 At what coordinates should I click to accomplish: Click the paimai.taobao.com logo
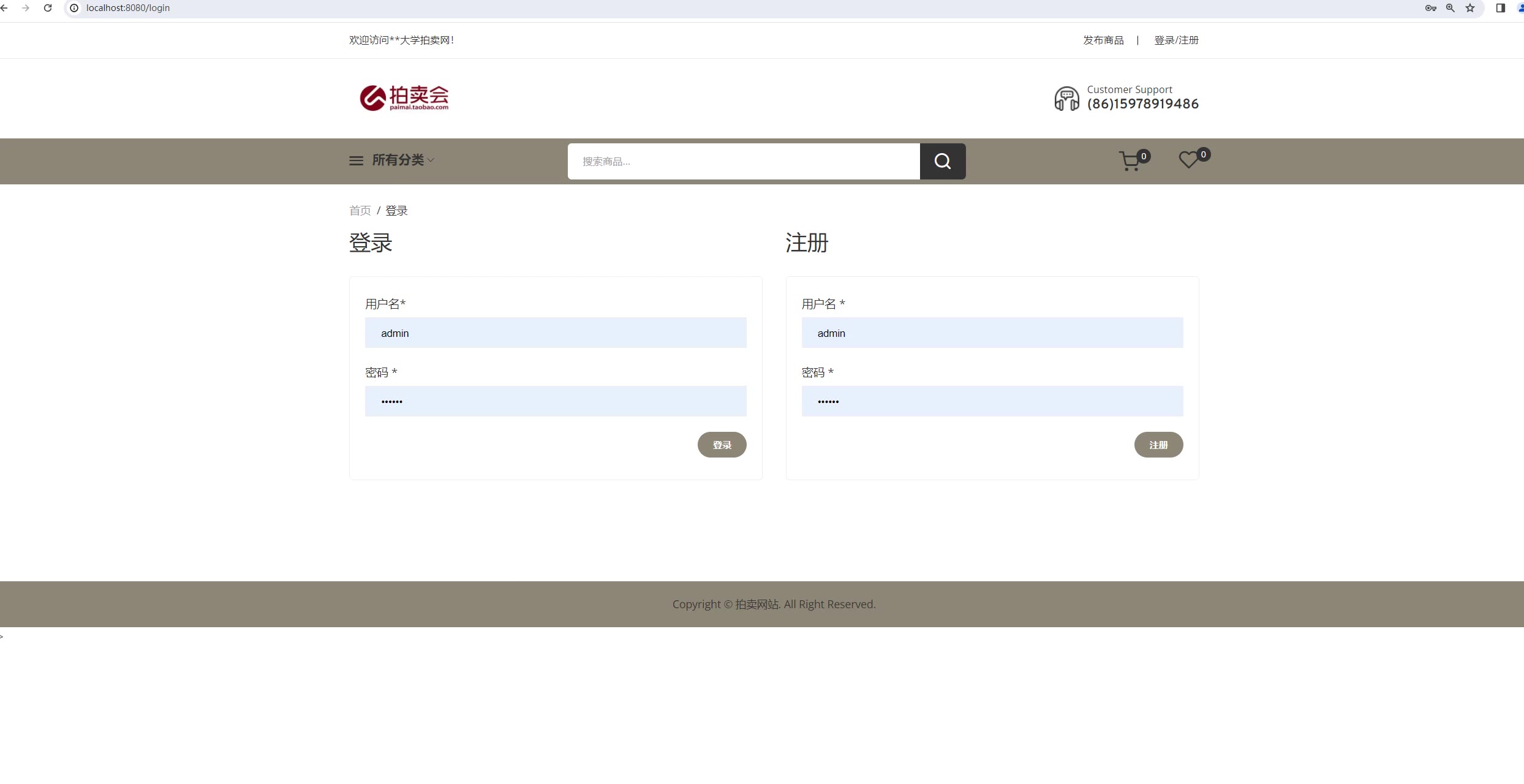coord(404,98)
